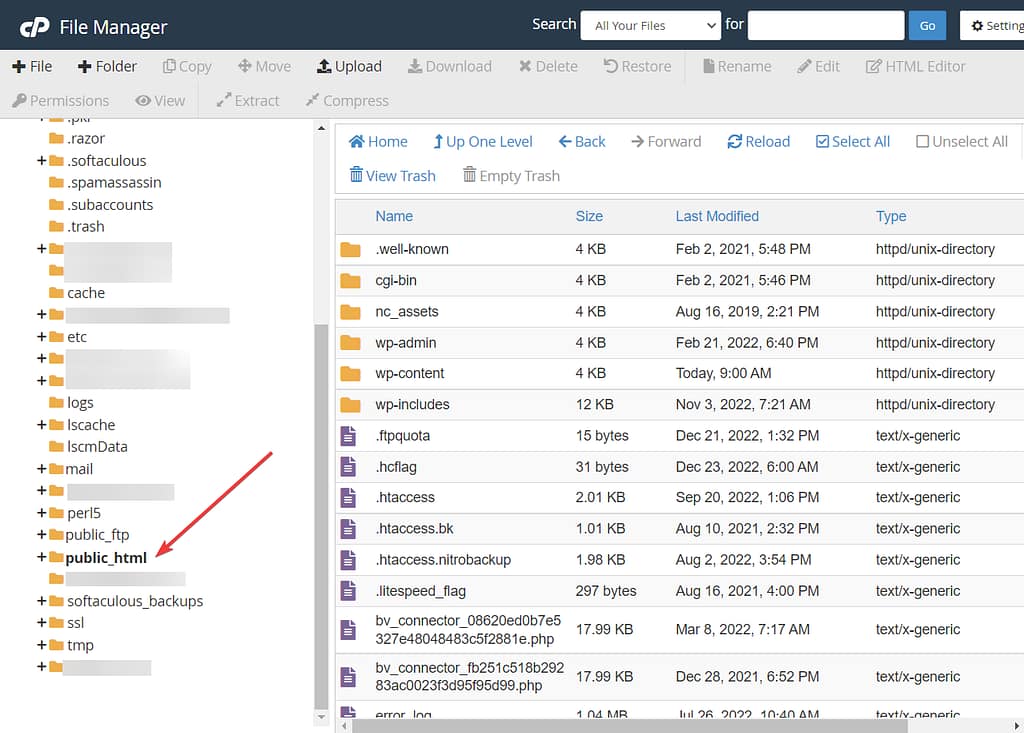Screen dimensions: 1024x733
Task: Click the Extract toolbar icon
Action: pyautogui.click(x=248, y=100)
